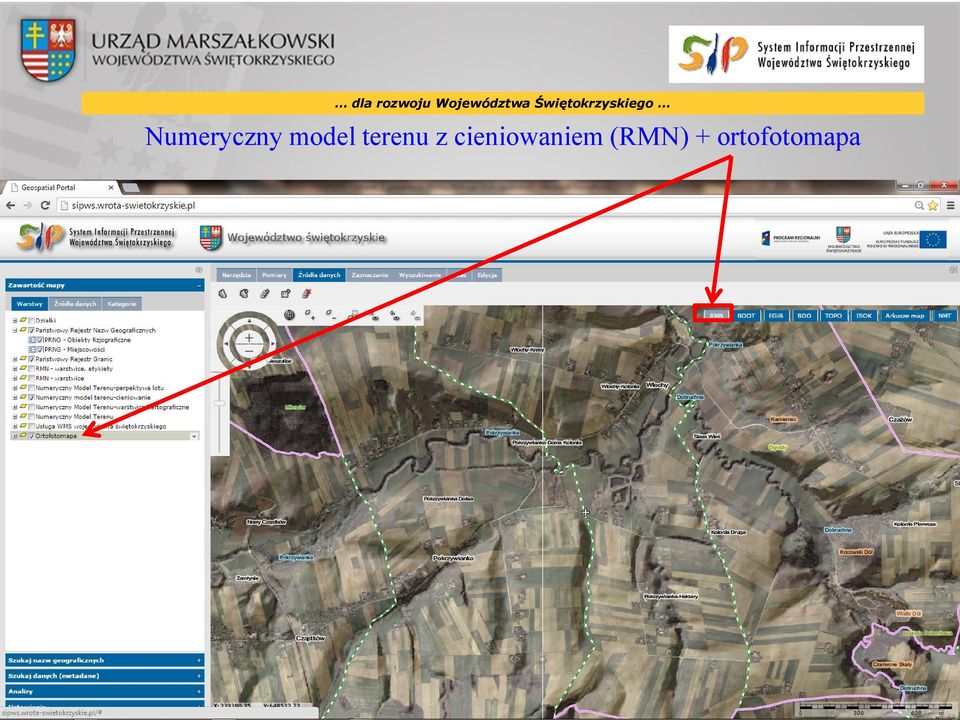This screenshot has height=720, width=960.
Task: Toggle the PRNG - Miejscowości checkbox
Action: 40,350
